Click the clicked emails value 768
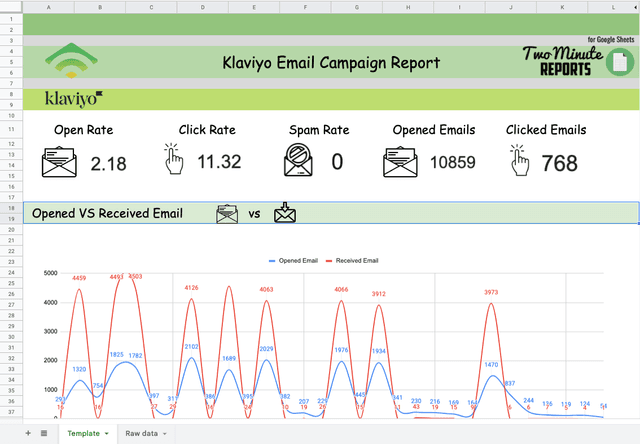 (x=560, y=164)
